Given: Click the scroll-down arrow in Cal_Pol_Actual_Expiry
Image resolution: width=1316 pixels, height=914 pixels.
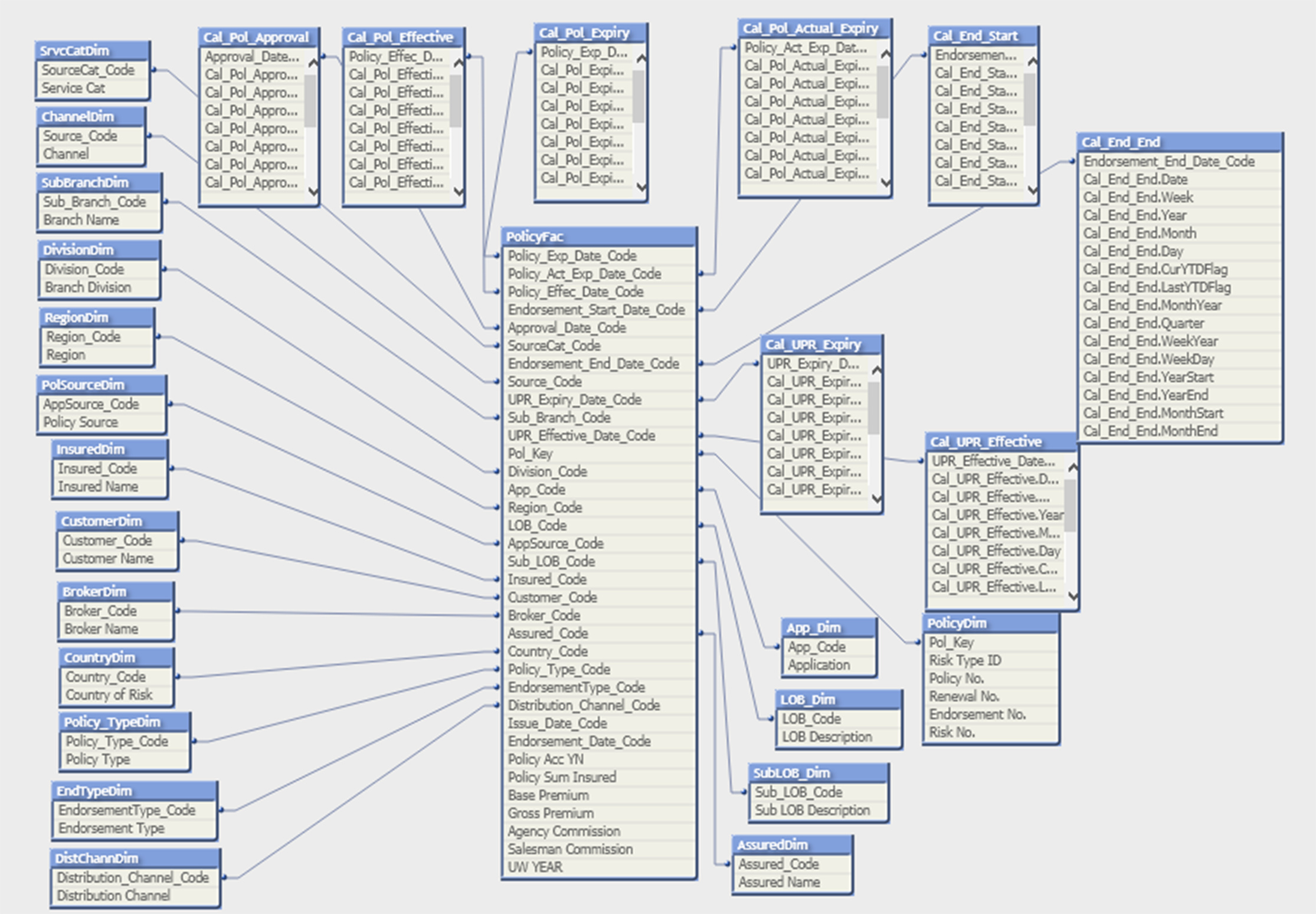Looking at the screenshot, I should coord(883,183).
